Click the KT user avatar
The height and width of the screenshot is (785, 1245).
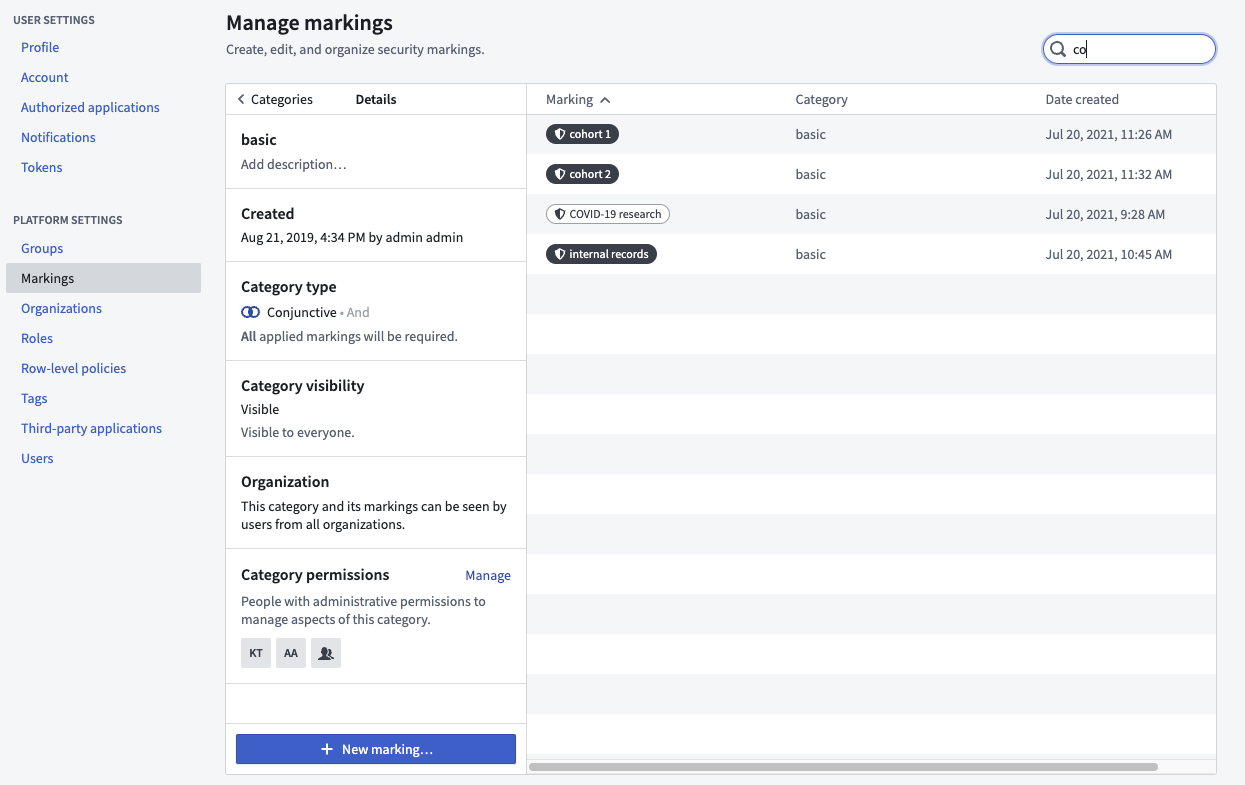(x=256, y=653)
